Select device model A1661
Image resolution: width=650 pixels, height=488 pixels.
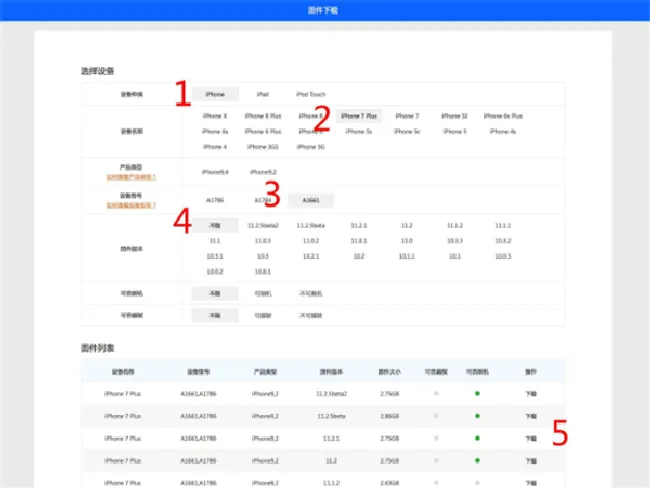[x=311, y=200]
